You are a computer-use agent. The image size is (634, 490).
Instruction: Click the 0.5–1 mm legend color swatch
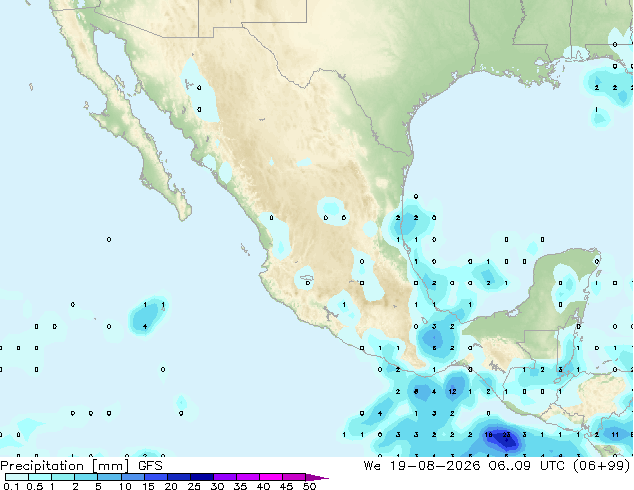[40, 477]
